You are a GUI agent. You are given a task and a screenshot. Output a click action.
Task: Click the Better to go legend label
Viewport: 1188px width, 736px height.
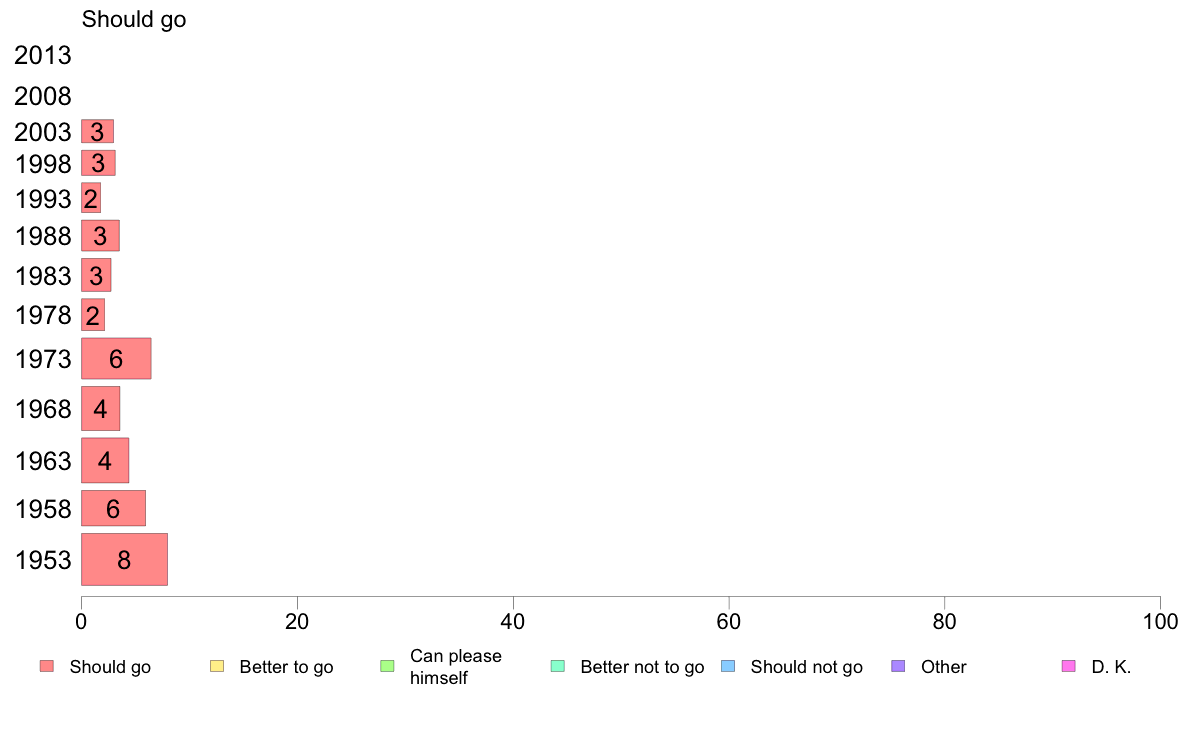click(286, 667)
